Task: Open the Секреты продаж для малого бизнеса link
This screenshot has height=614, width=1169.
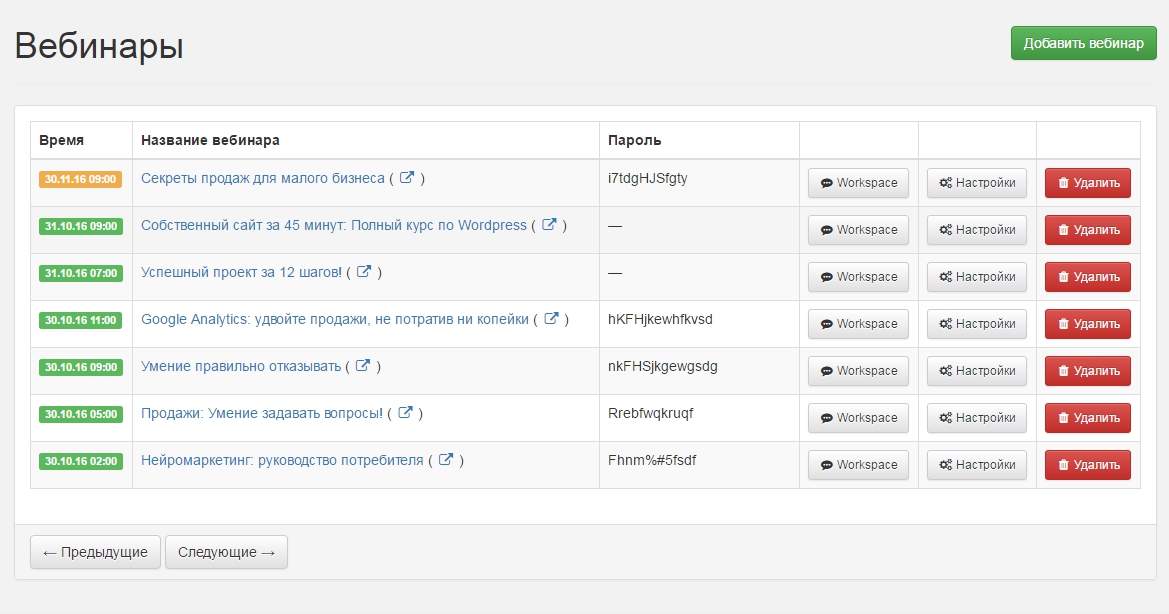Action: [263, 178]
